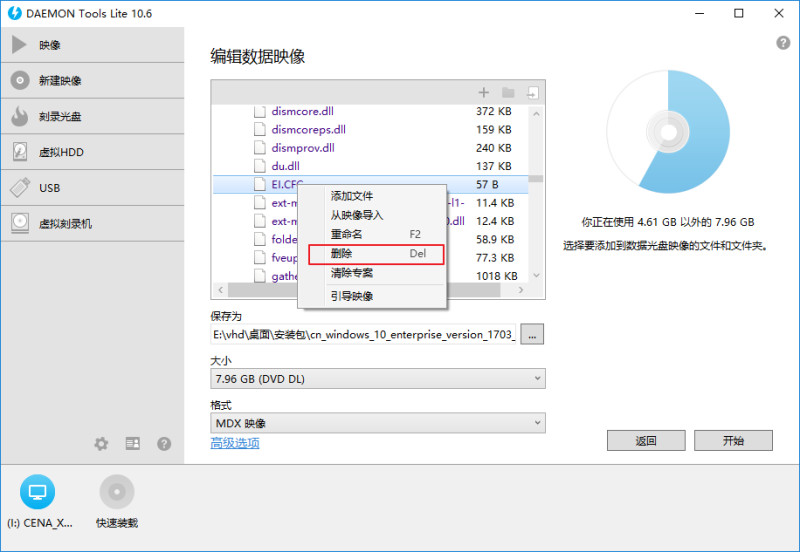Click the 返回 button

[x=646, y=441]
